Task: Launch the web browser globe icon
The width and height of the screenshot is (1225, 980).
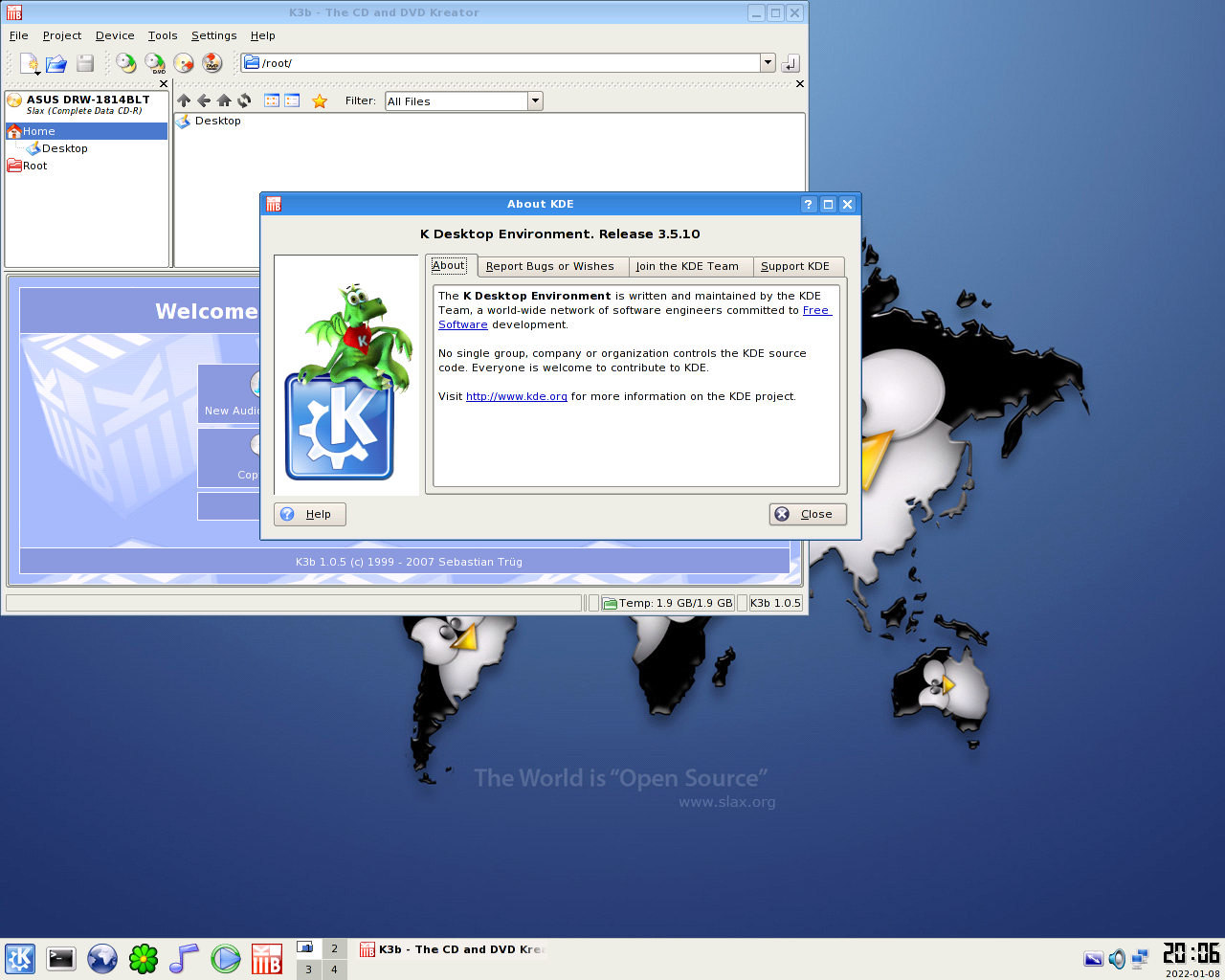Action: (x=102, y=959)
